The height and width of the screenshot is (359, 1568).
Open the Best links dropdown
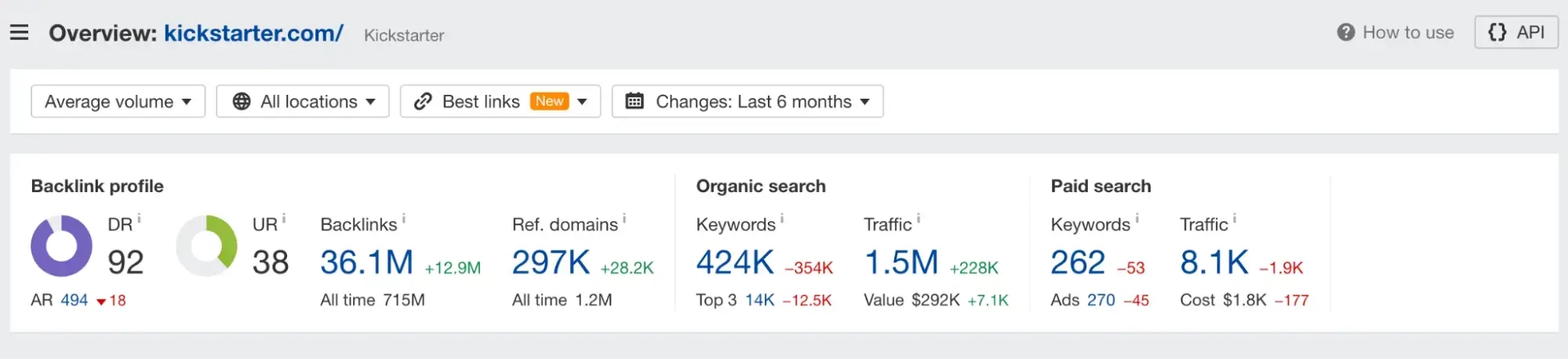pos(500,102)
